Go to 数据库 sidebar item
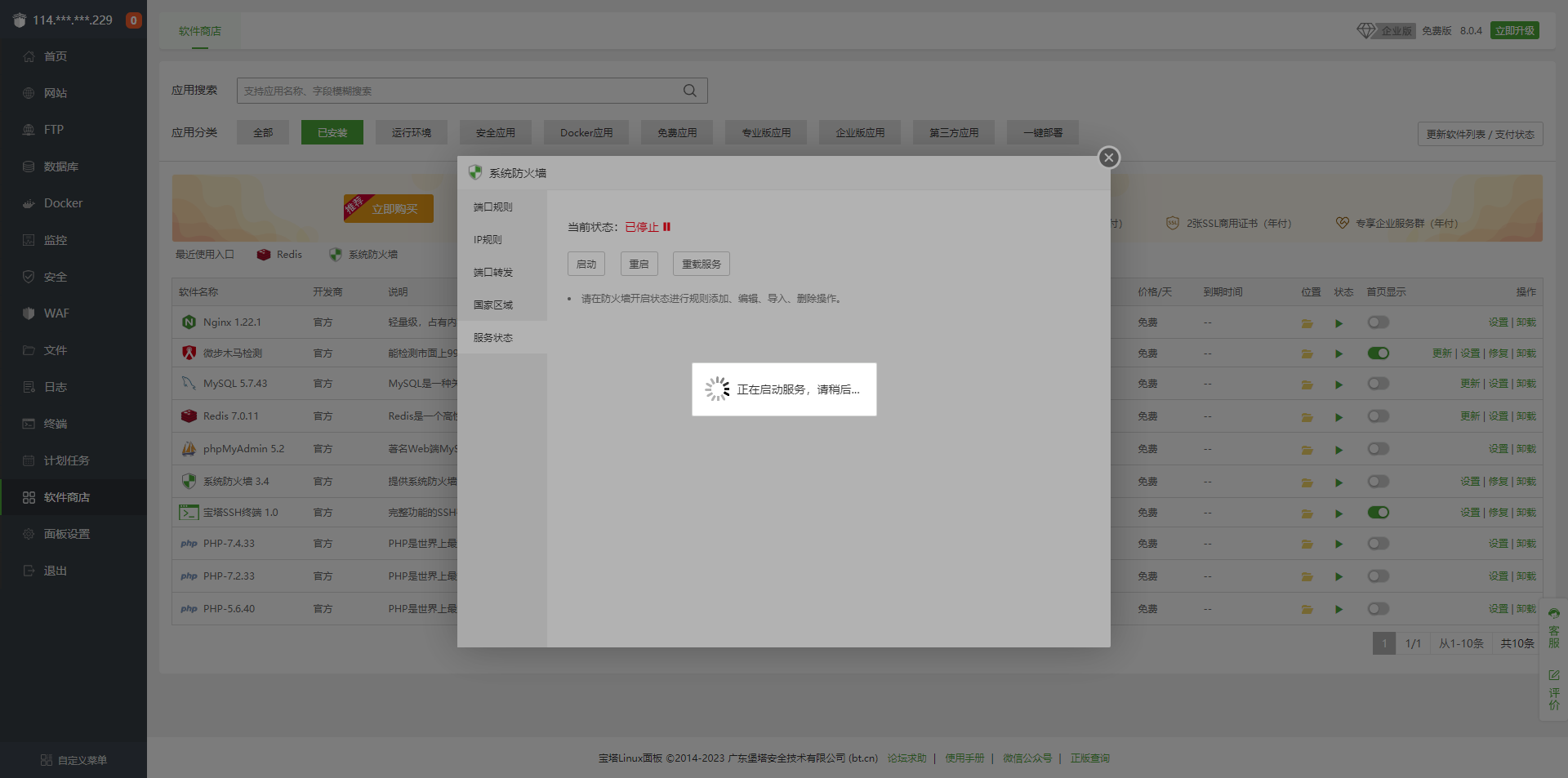 pyautogui.click(x=73, y=167)
